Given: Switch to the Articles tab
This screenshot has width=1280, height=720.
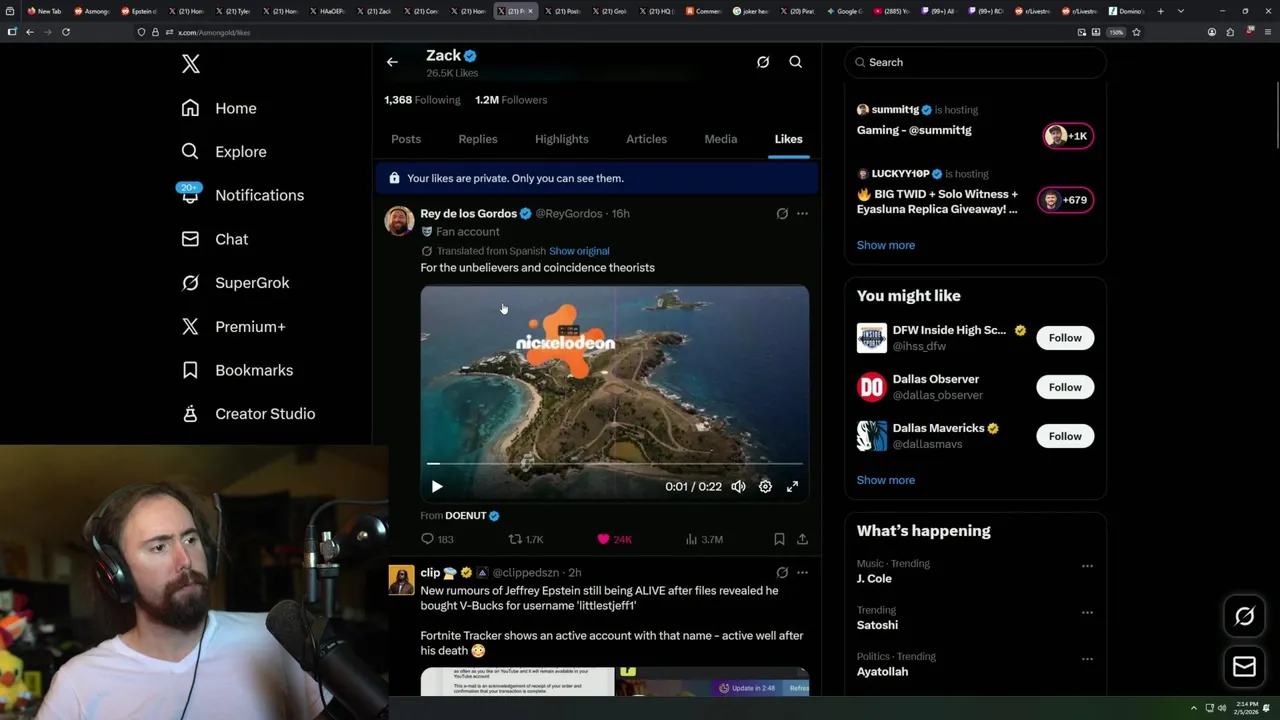Looking at the screenshot, I should [646, 139].
